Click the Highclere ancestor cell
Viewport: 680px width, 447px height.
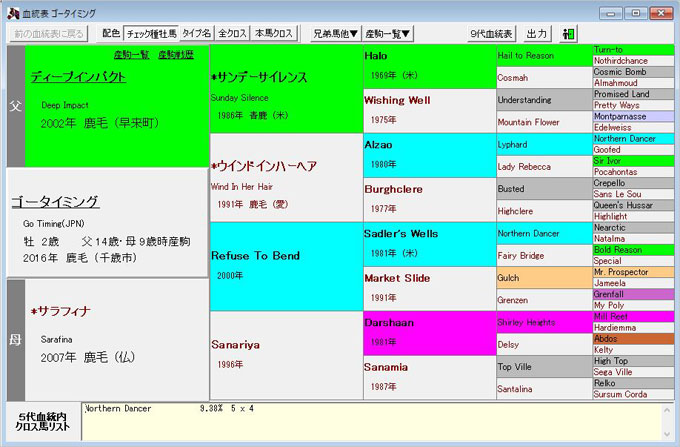click(x=544, y=211)
